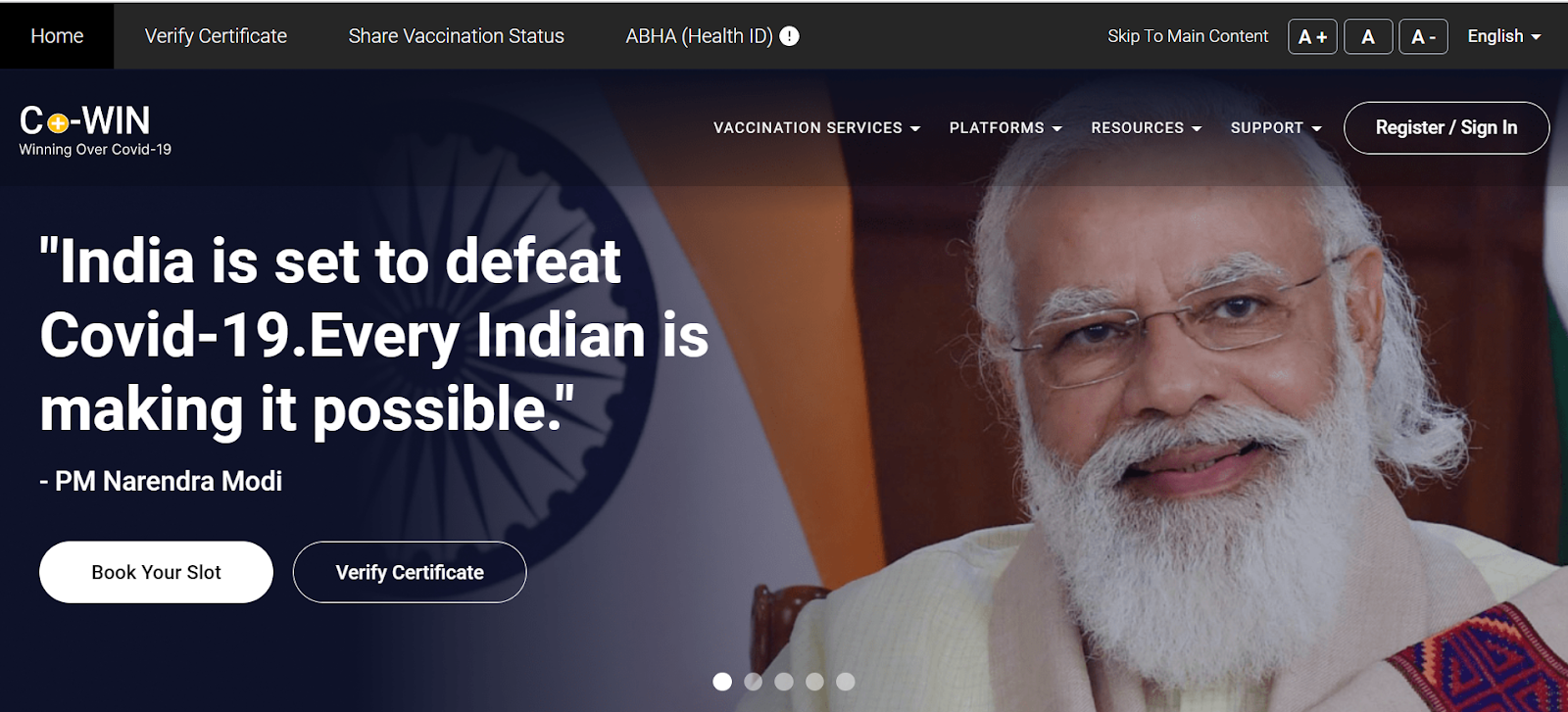This screenshot has width=1568, height=712.
Task: Expand the Vaccination Services menu
Action: [x=816, y=128]
